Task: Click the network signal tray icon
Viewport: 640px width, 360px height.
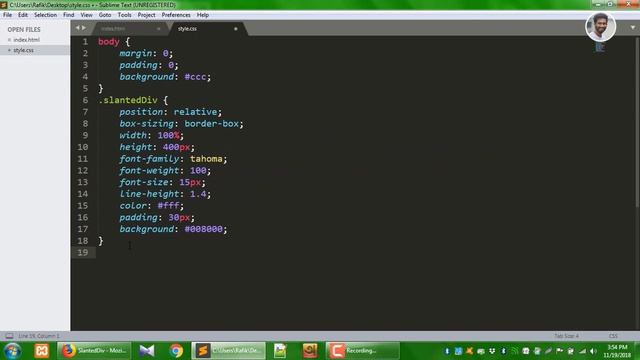Action: [x=582, y=351]
